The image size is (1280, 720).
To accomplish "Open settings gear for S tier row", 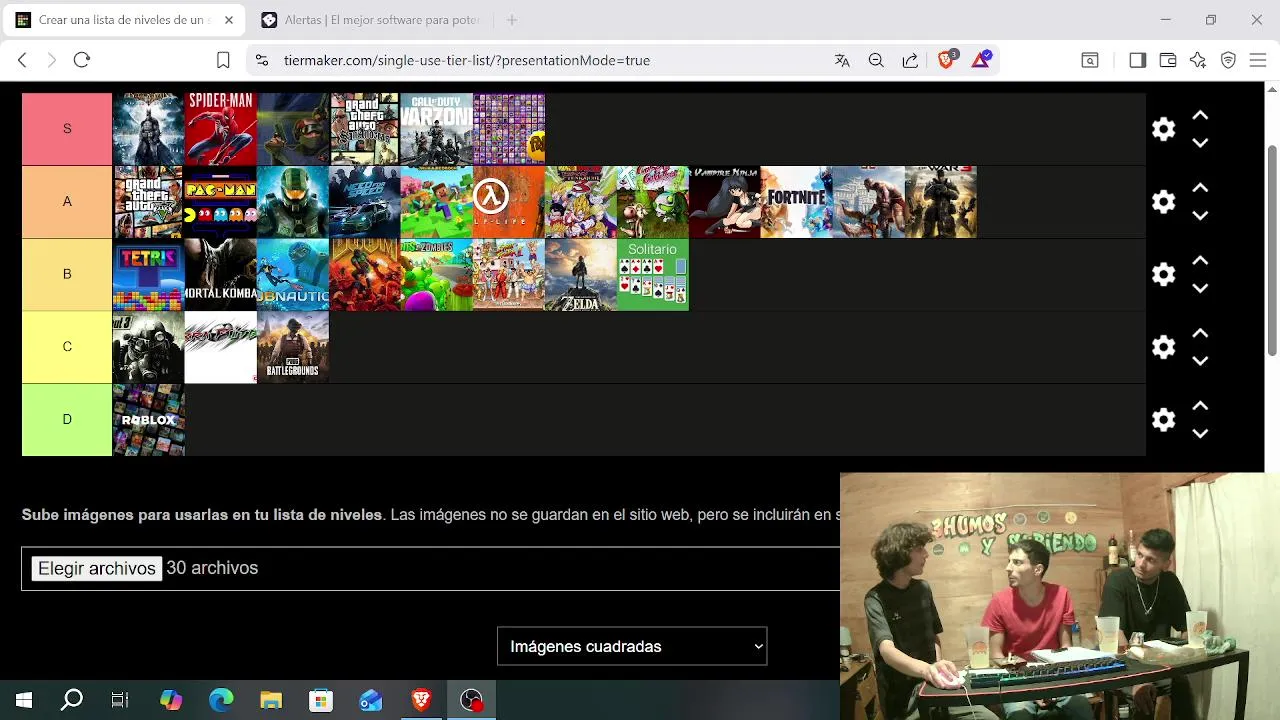I will click(1163, 129).
